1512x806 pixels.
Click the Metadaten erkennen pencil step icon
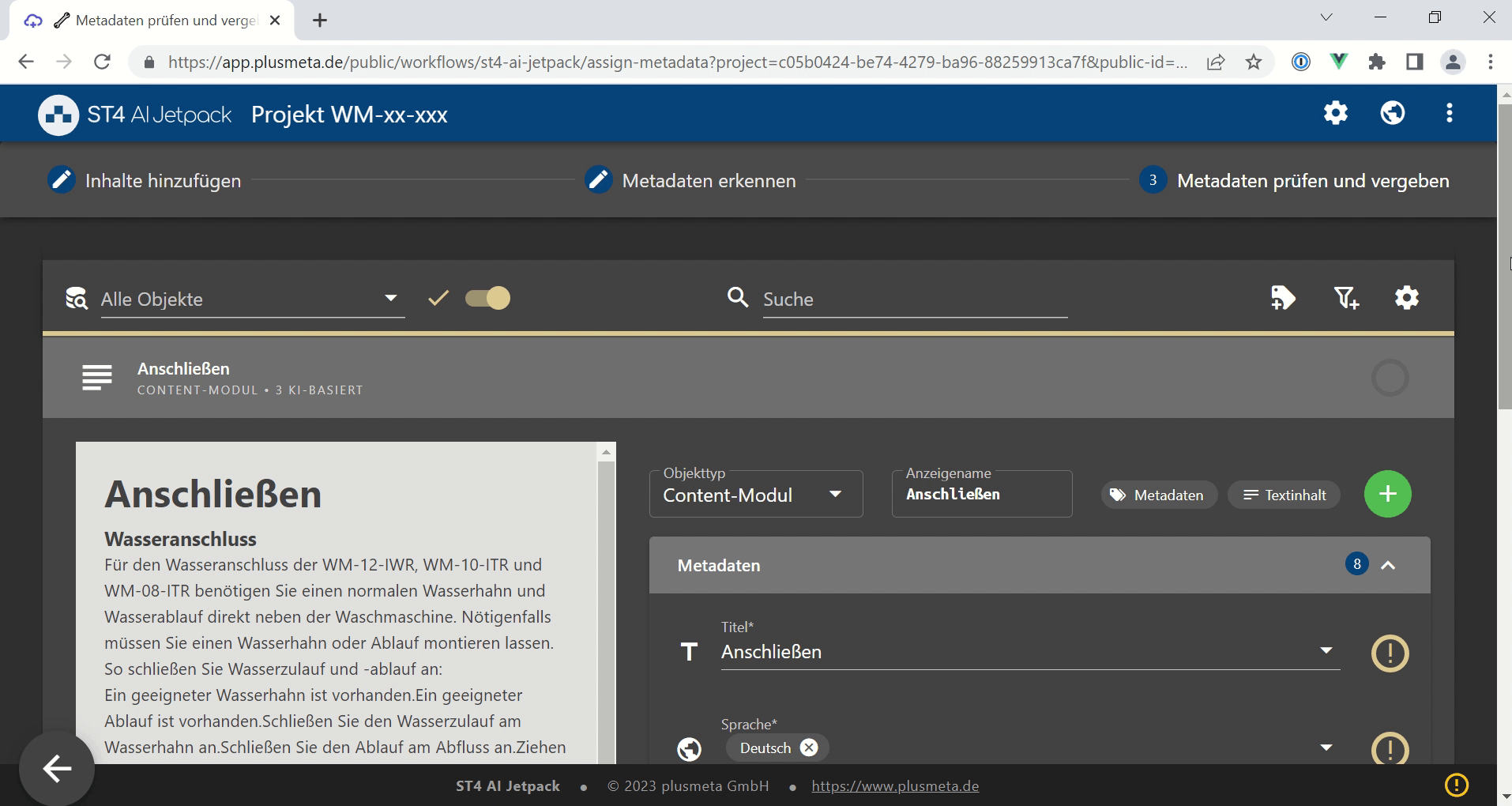pos(599,180)
